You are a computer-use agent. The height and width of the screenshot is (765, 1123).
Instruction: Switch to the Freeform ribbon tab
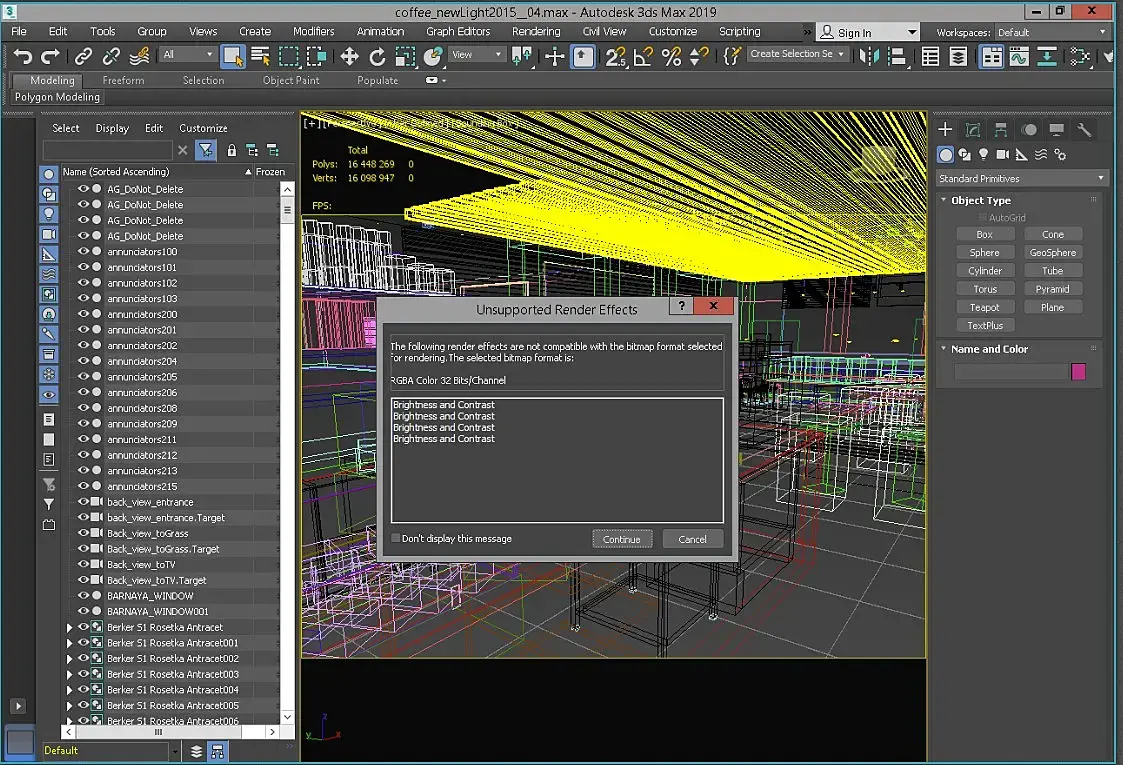point(123,80)
